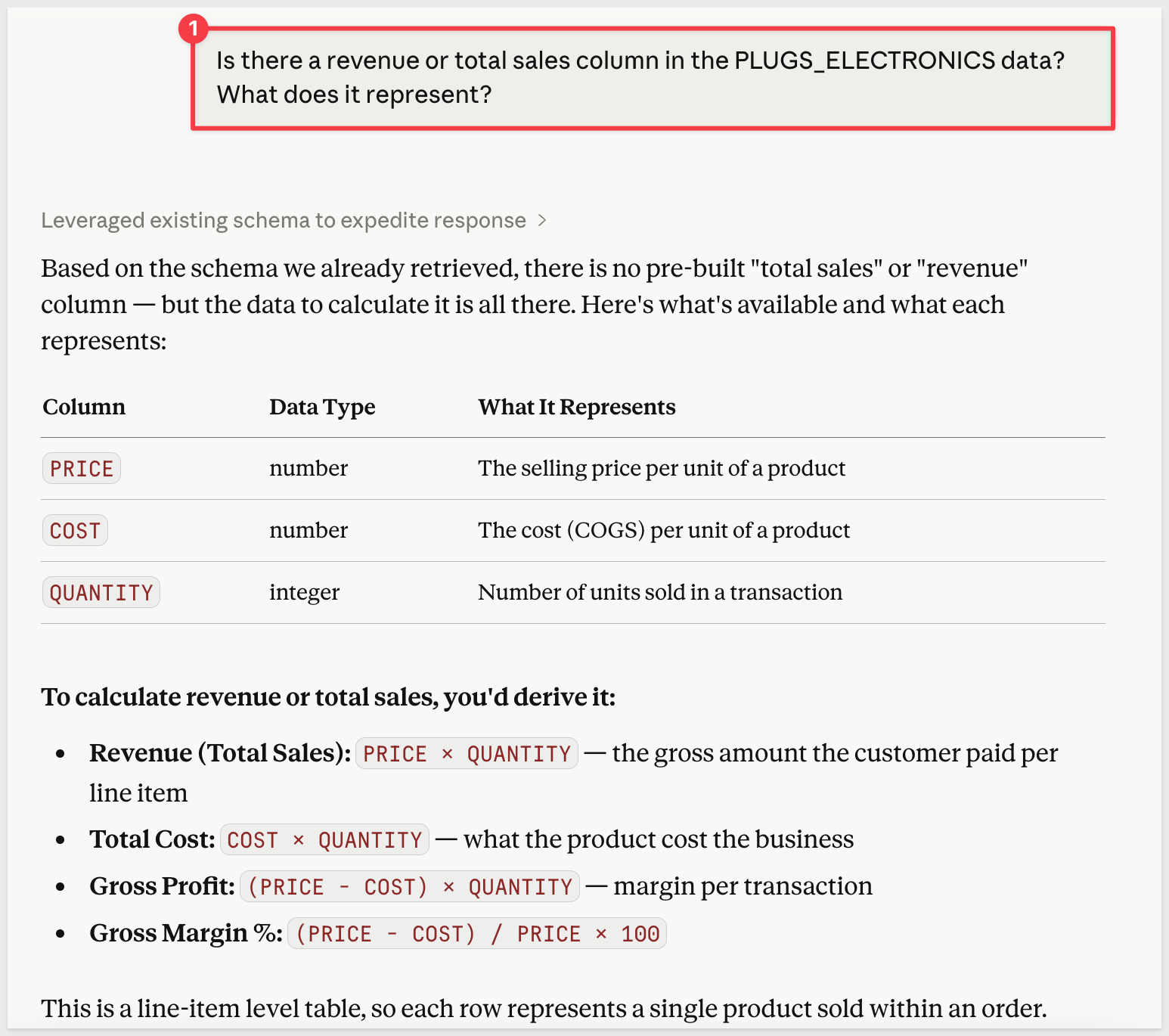Click the PRICE code chip in the table

pos(82,469)
